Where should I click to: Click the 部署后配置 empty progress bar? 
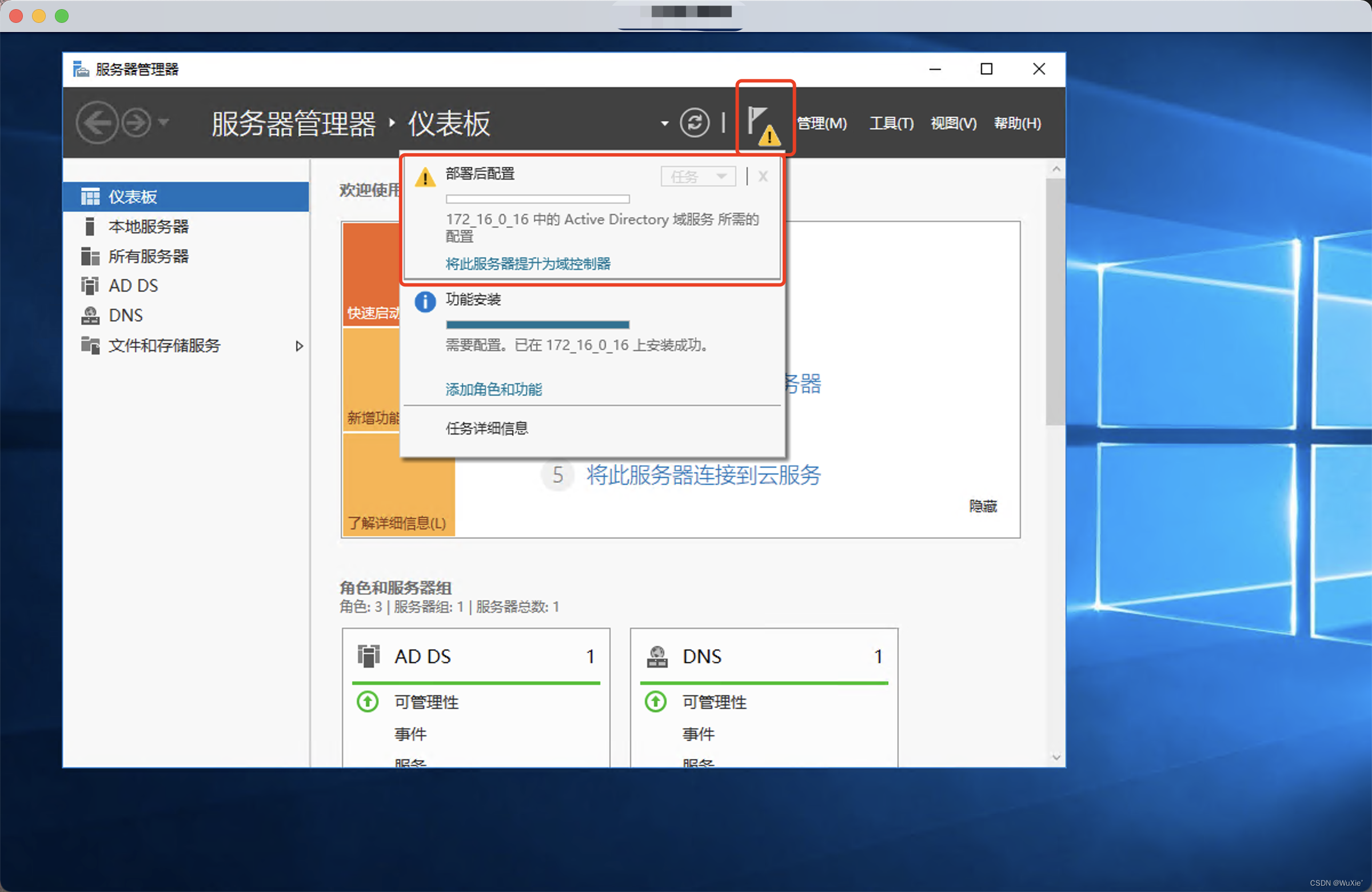tap(537, 199)
